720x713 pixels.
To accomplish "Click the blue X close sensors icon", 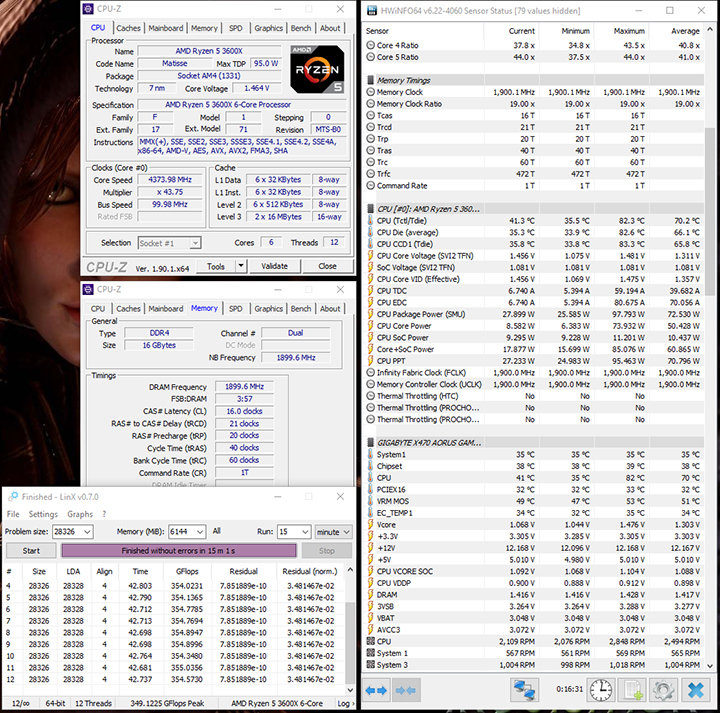I will (x=693, y=691).
